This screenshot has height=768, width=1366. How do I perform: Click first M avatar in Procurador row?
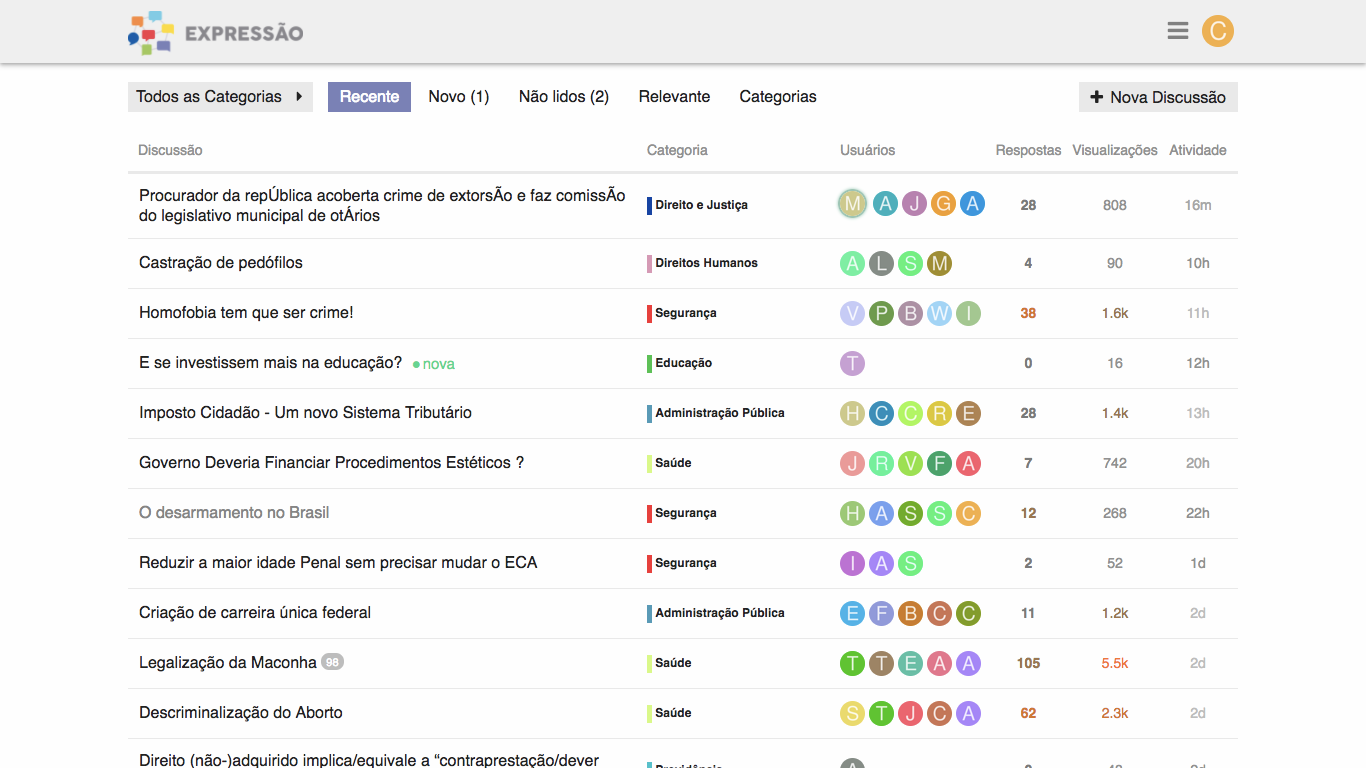pos(852,204)
